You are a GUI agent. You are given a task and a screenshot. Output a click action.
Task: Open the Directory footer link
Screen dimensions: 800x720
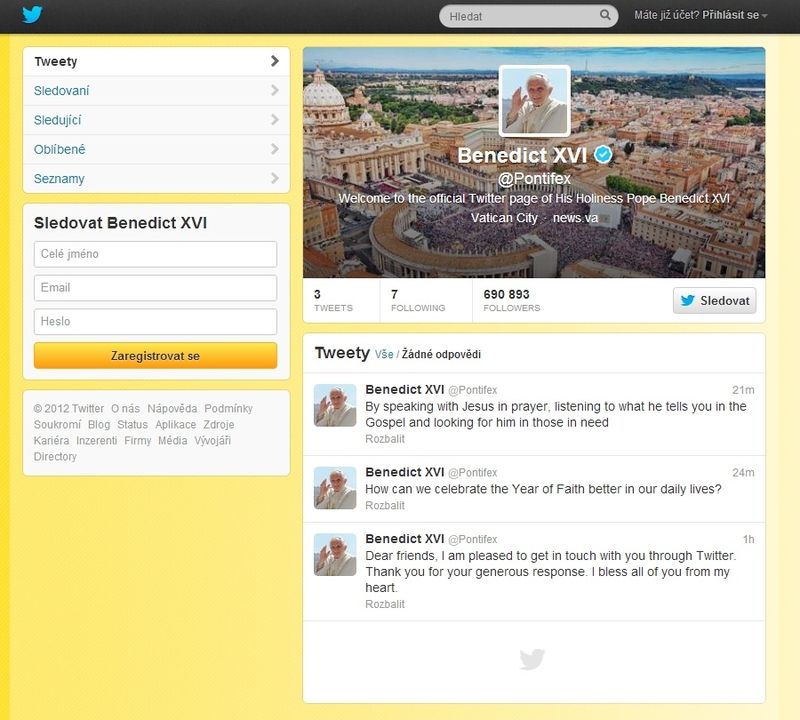55,457
